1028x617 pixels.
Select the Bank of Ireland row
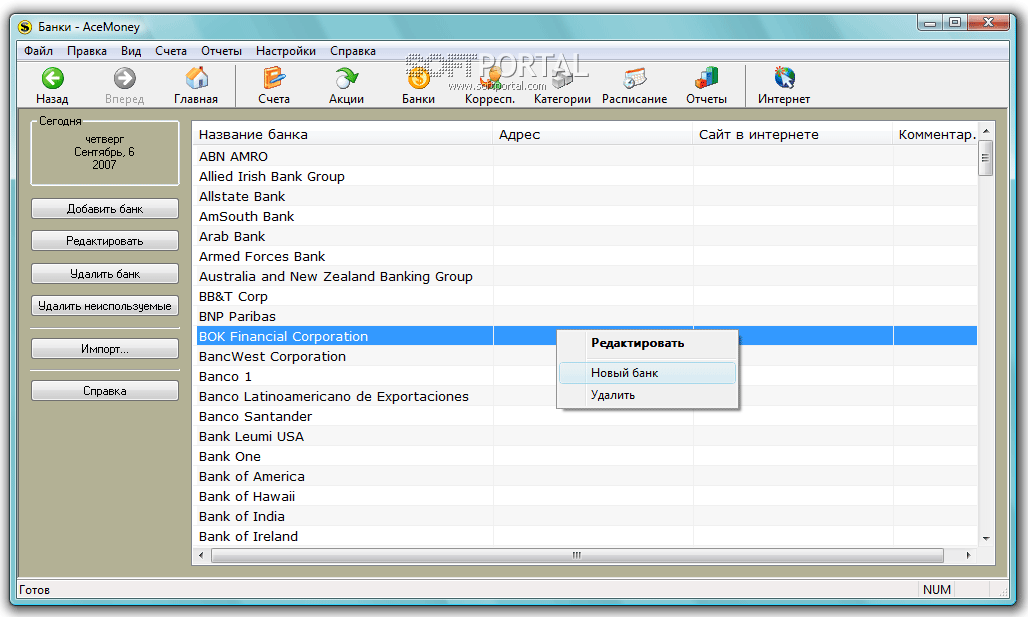[587, 536]
